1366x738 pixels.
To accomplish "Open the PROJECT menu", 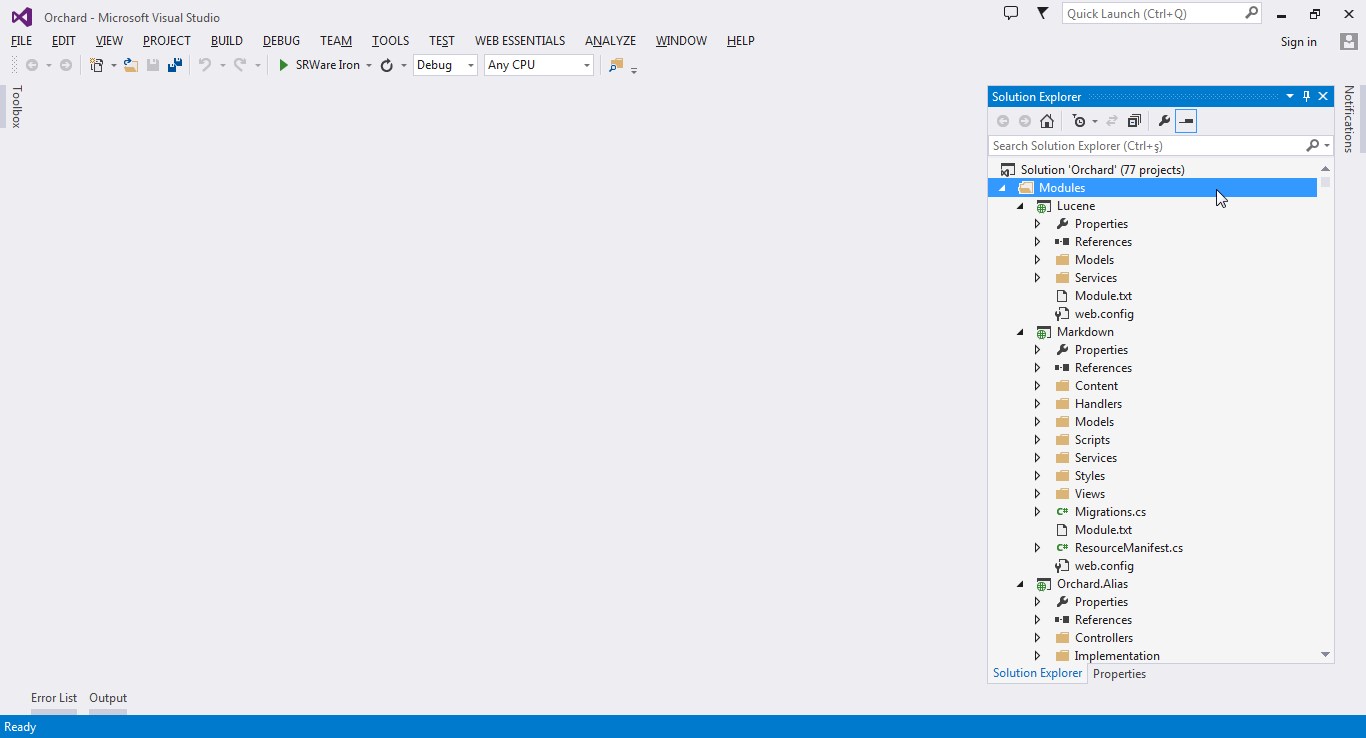I will pyautogui.click(x=166, y=41).
